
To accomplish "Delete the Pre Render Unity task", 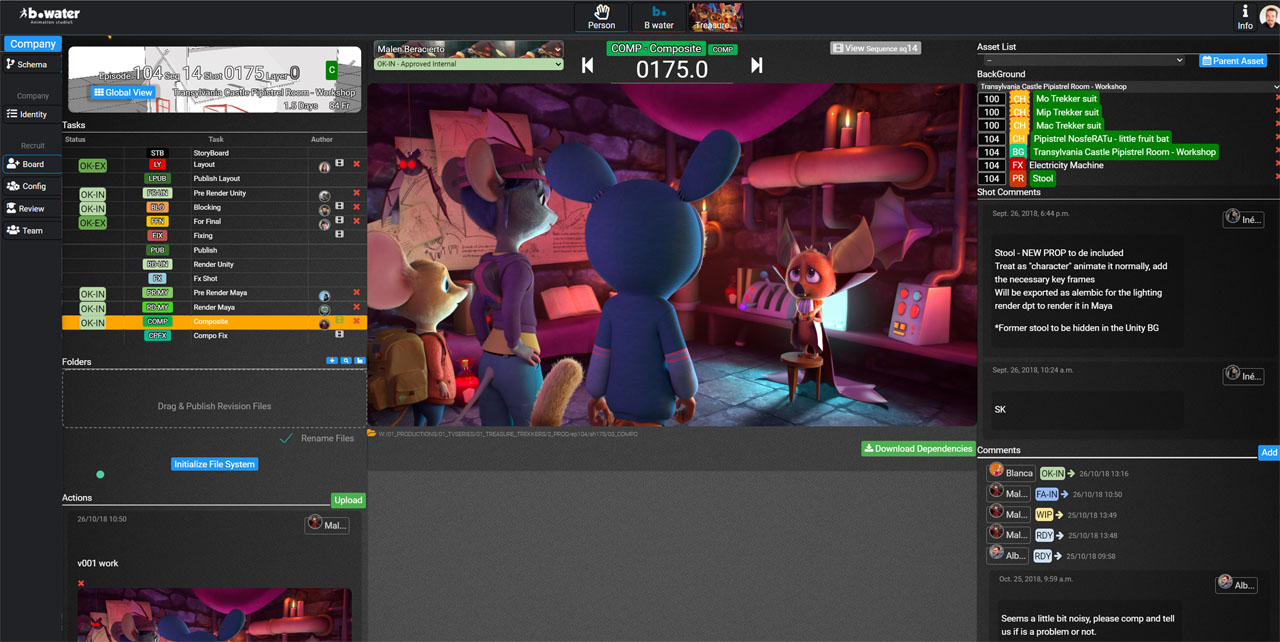I will click(356, 193).
